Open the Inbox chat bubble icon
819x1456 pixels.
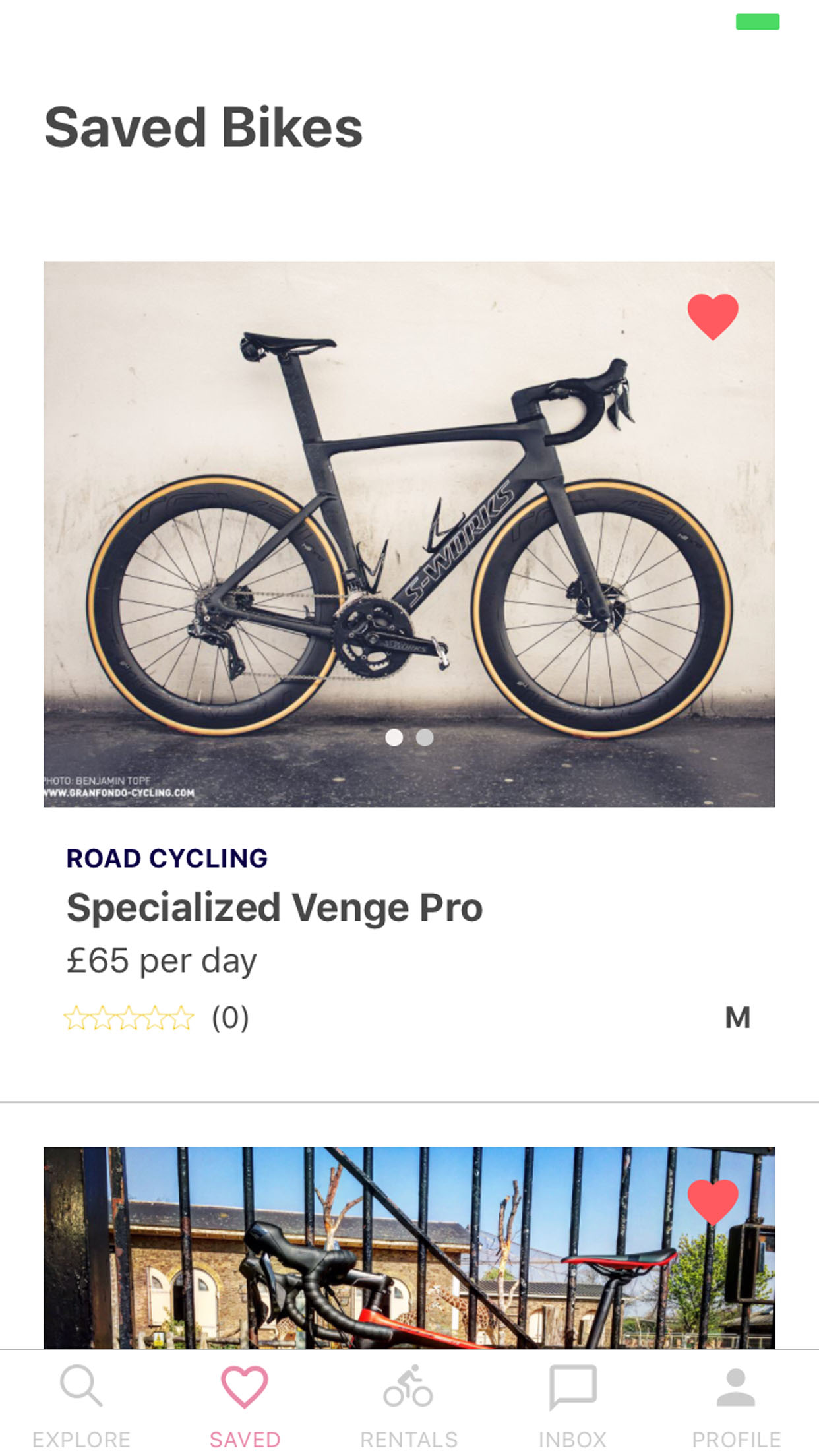coord(572,1387)
